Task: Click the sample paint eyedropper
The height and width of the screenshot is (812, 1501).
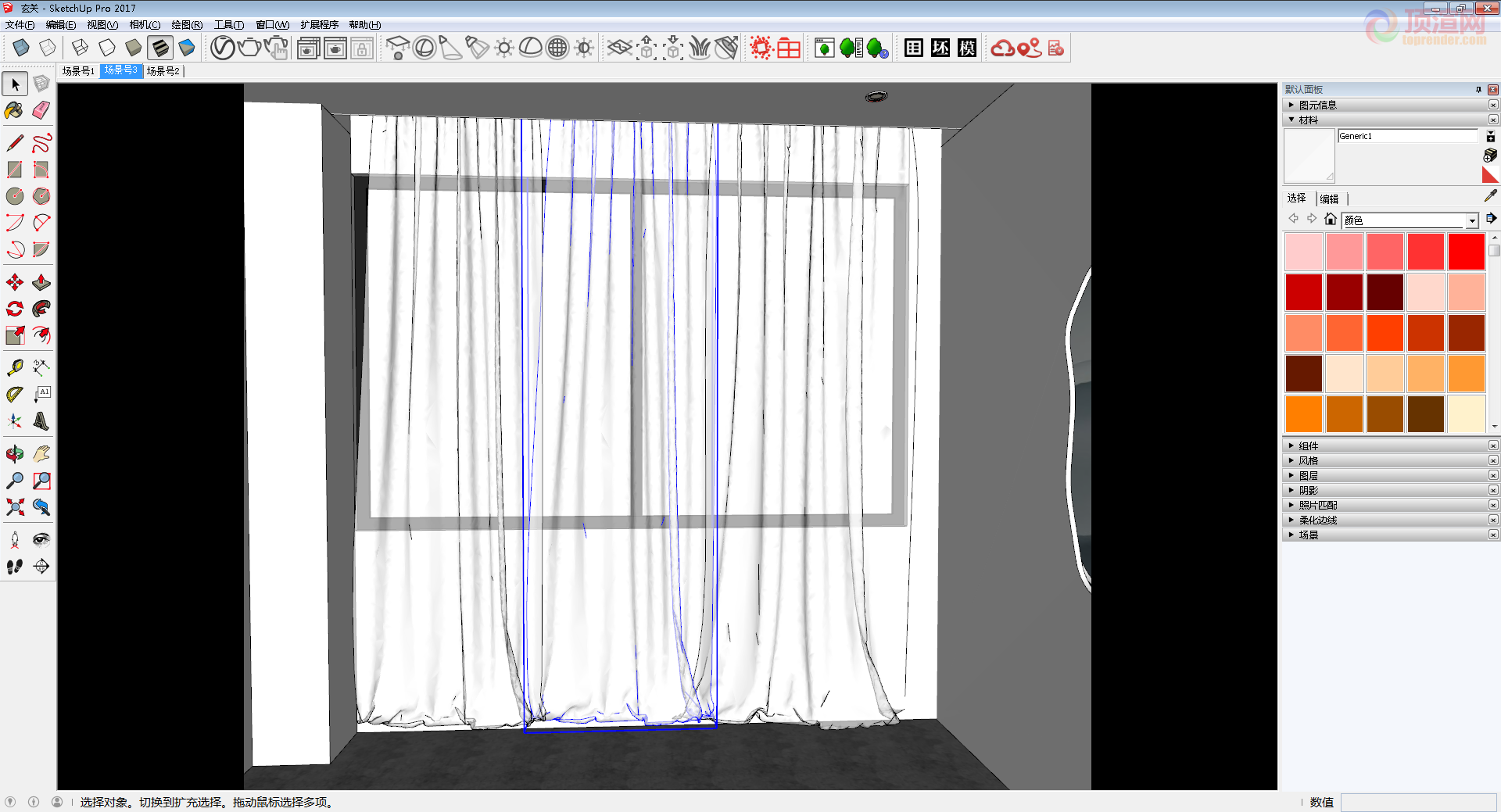Action: (x=1490, y=195)
